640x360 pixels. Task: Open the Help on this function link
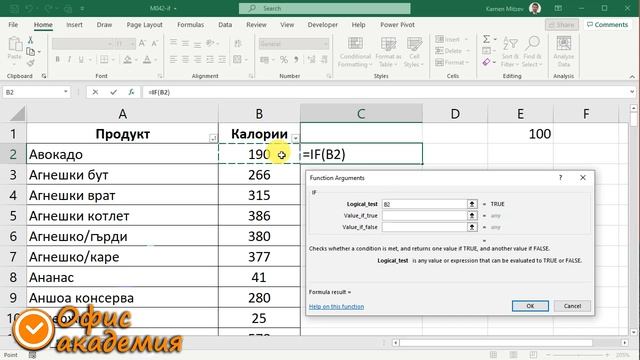[x=336, y=307]
